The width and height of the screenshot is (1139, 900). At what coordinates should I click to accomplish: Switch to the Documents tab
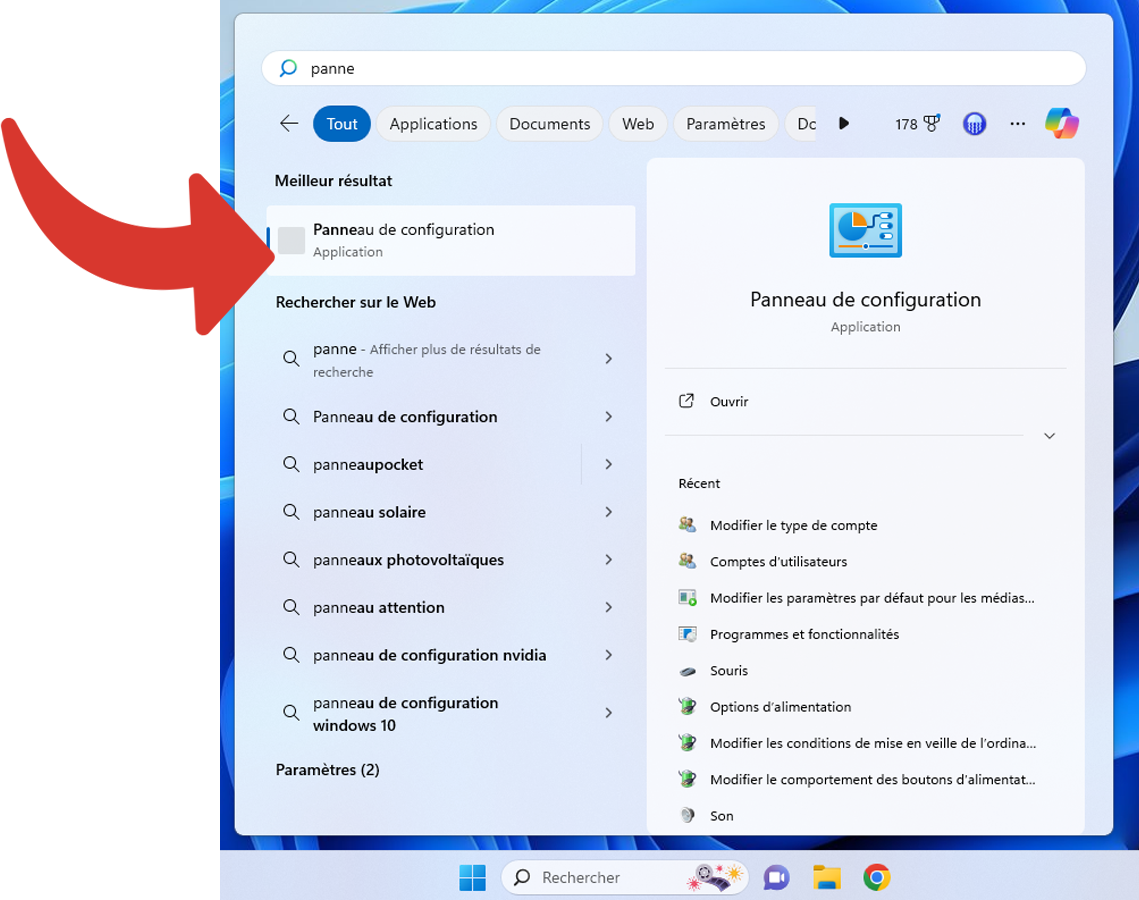click(x=549, y=123)
